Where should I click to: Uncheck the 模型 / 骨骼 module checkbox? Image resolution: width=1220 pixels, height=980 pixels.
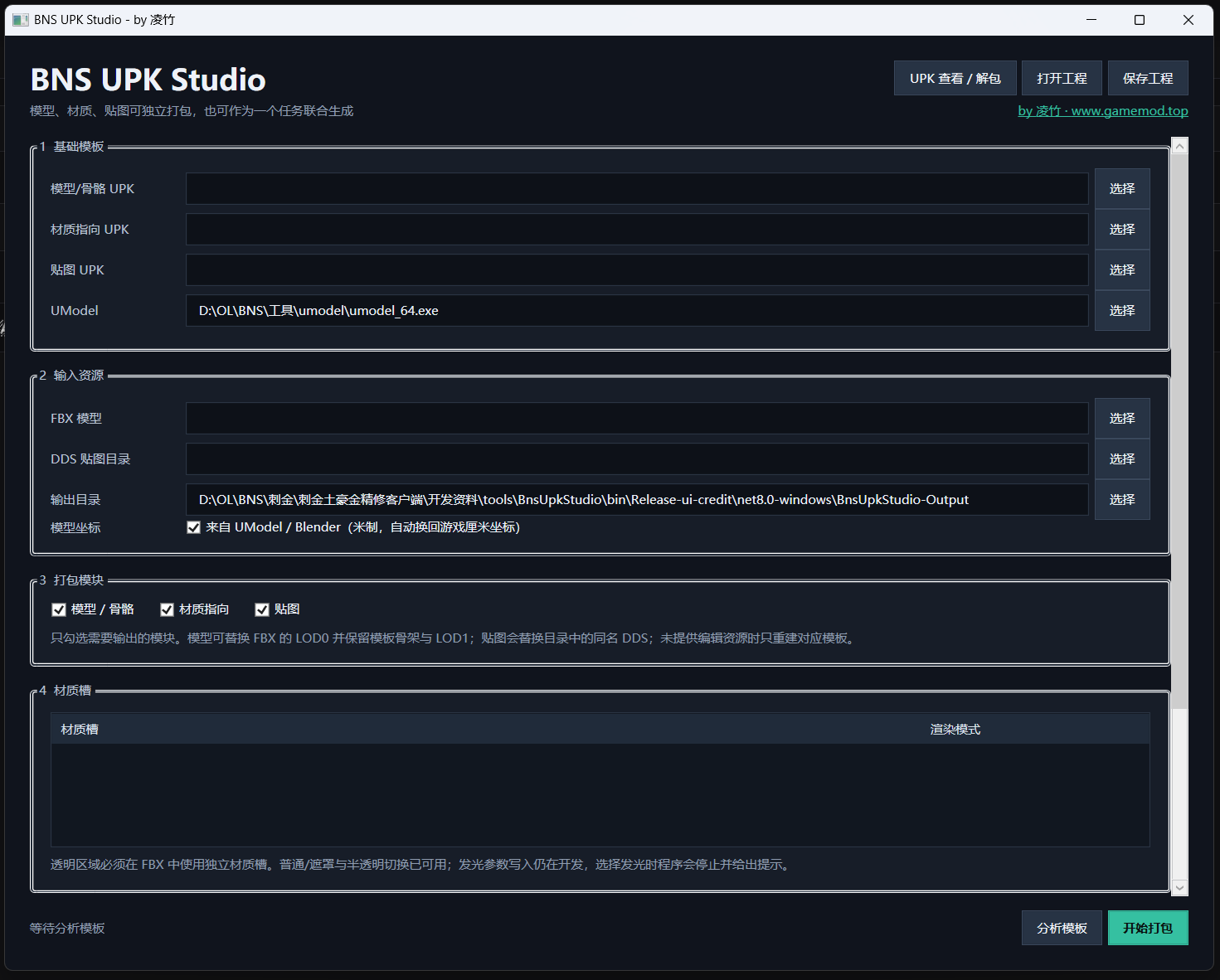(59, 609)
